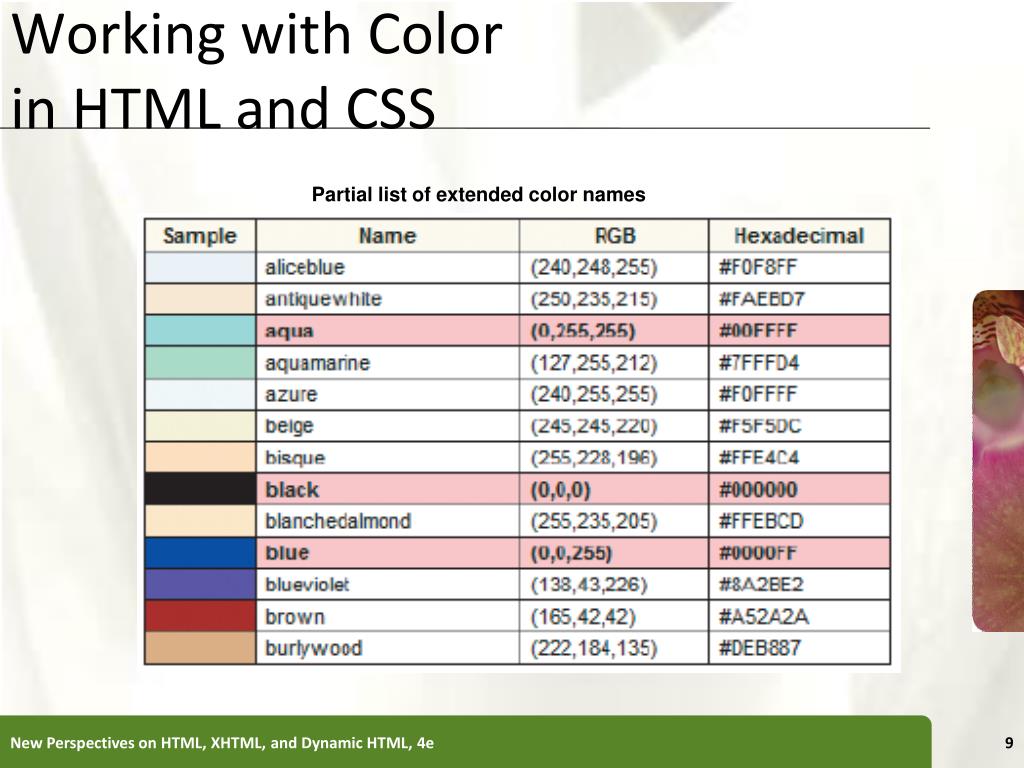Pick the beige sample swatch
Screen dimensions: 1024x768
click(x=200, y=426)
